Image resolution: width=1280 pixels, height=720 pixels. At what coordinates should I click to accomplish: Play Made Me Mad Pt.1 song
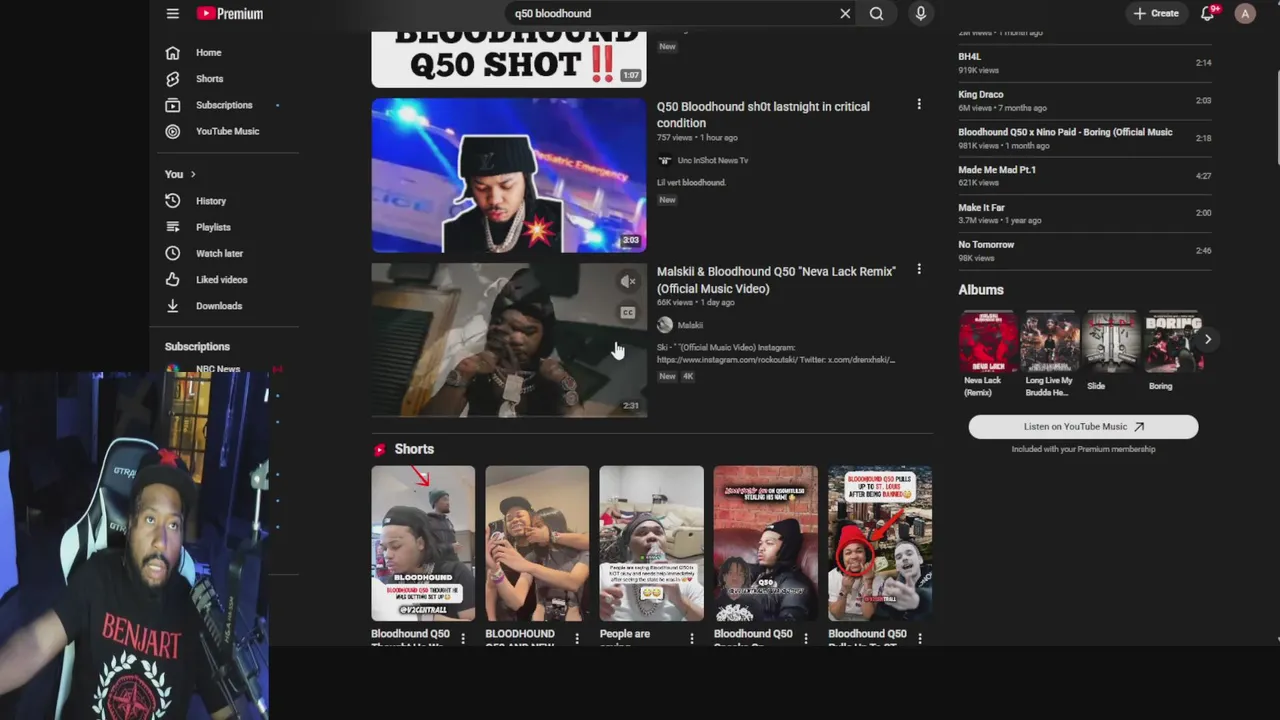1084,175
